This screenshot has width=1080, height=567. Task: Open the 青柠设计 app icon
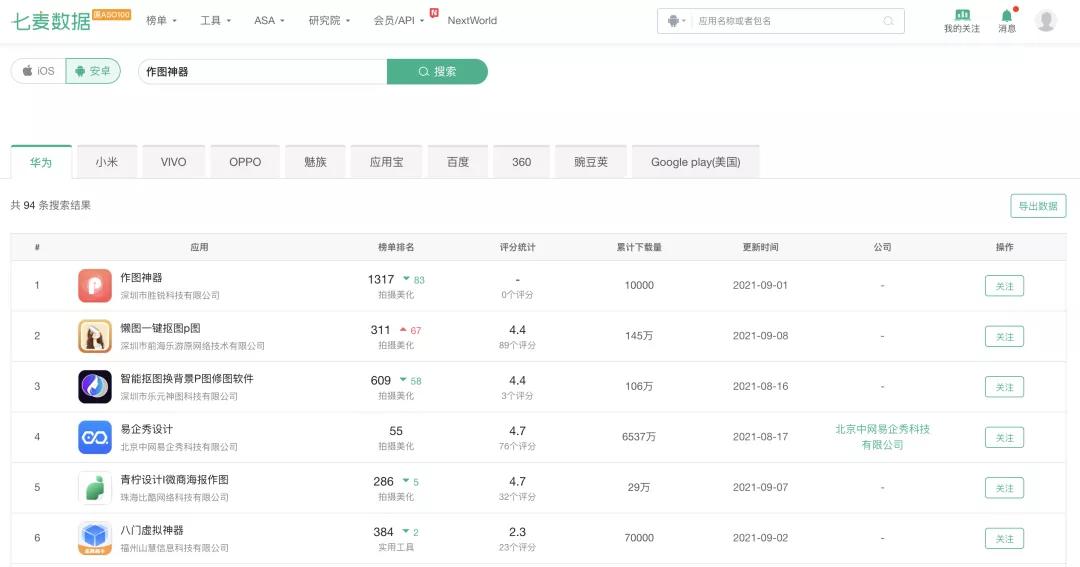point(94,488)
